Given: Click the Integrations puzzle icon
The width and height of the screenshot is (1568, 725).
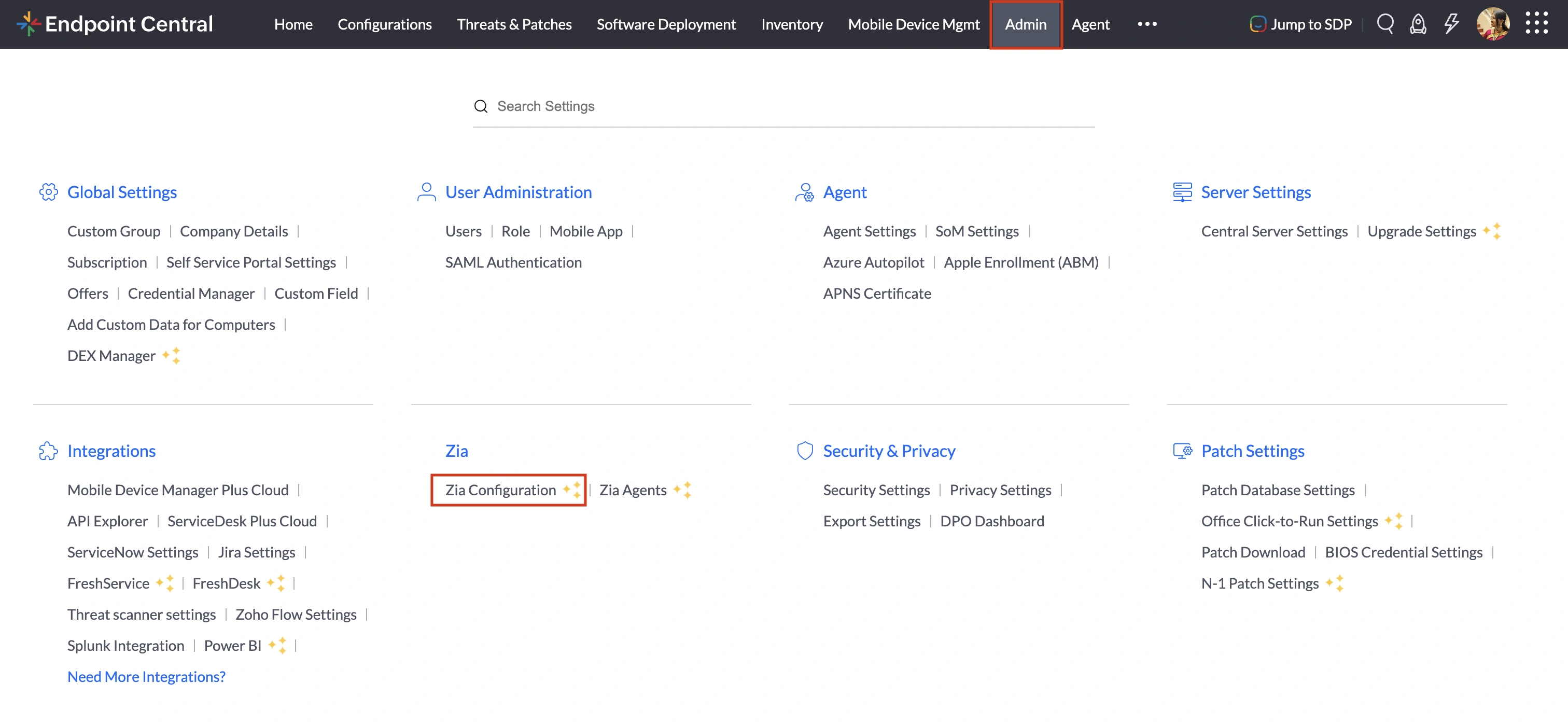Looking at the screenshot, I should 48,451.
